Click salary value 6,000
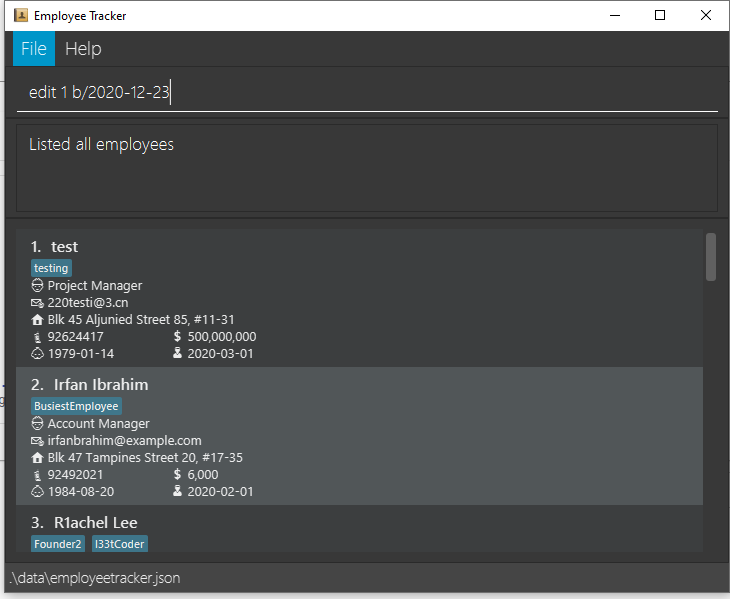This screenshot has height=599, width=730. (x=203, y=475)
